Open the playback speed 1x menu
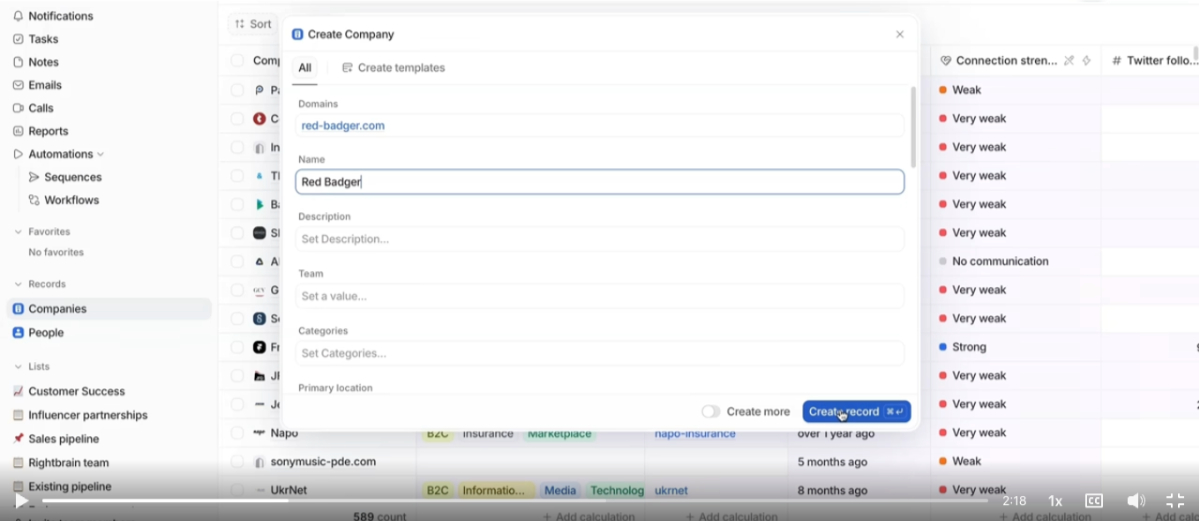The width and height of the screenshot is (1199, 521). click(1055, 501)
